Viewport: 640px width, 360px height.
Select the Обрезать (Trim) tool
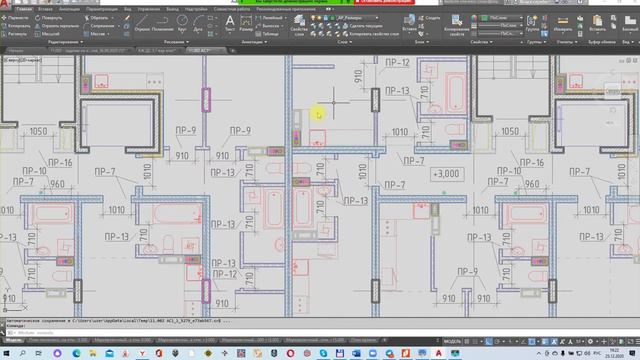pos(96,18)
